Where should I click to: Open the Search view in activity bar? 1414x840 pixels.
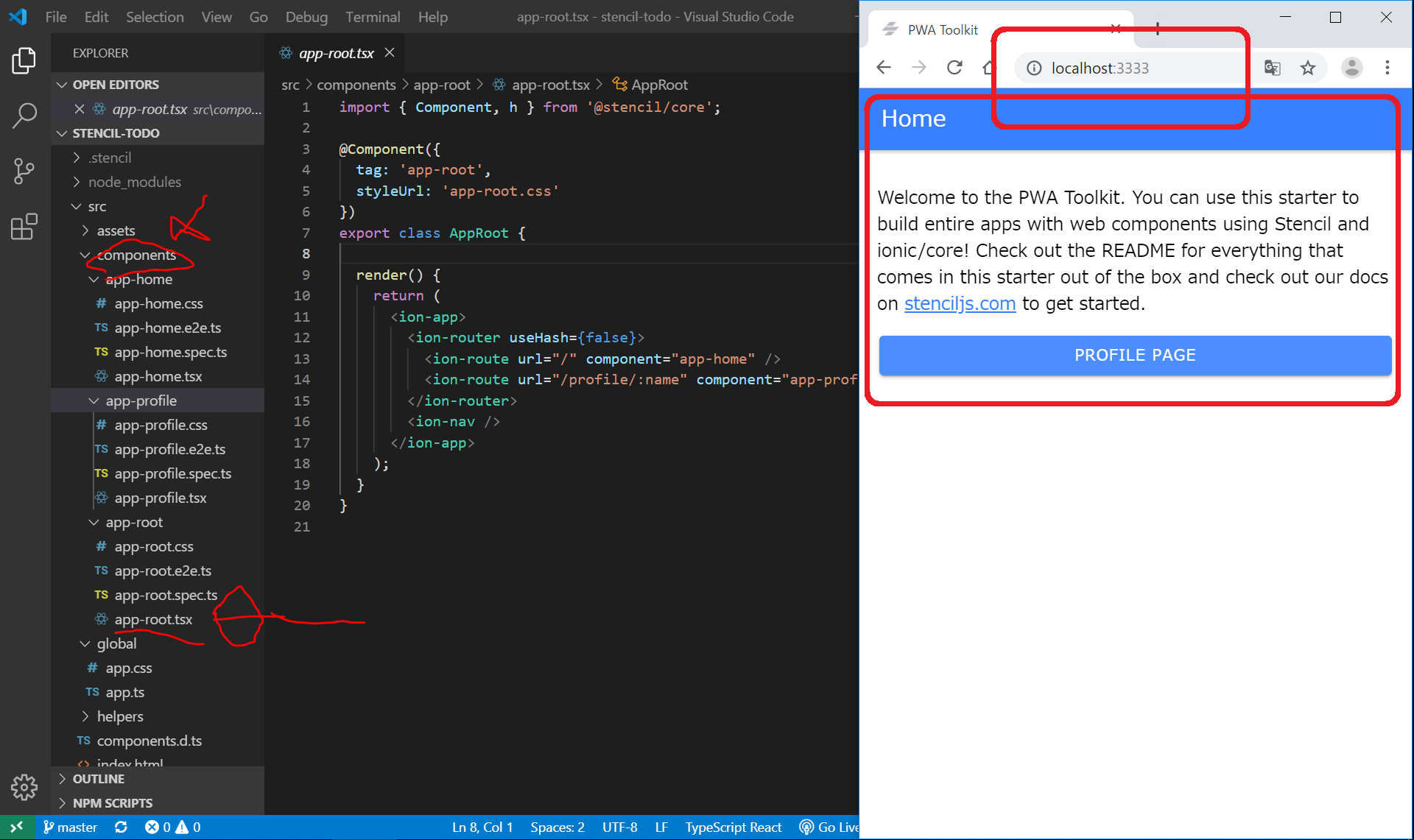(x=24, y=115)
